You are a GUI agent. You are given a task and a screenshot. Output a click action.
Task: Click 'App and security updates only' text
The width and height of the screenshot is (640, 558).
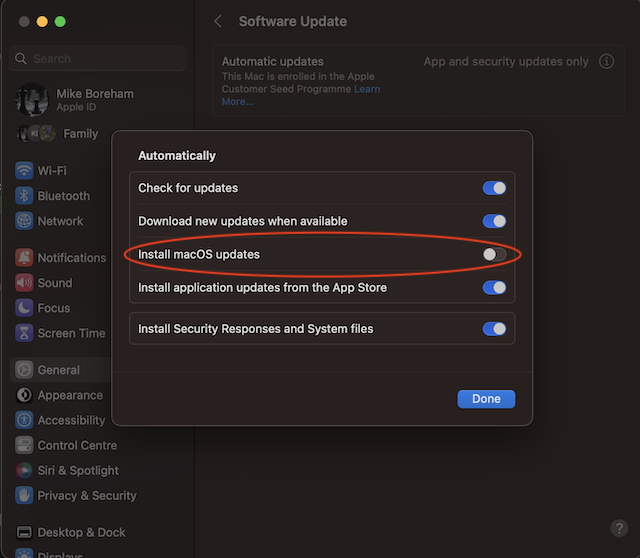click(x=506, y=62)
